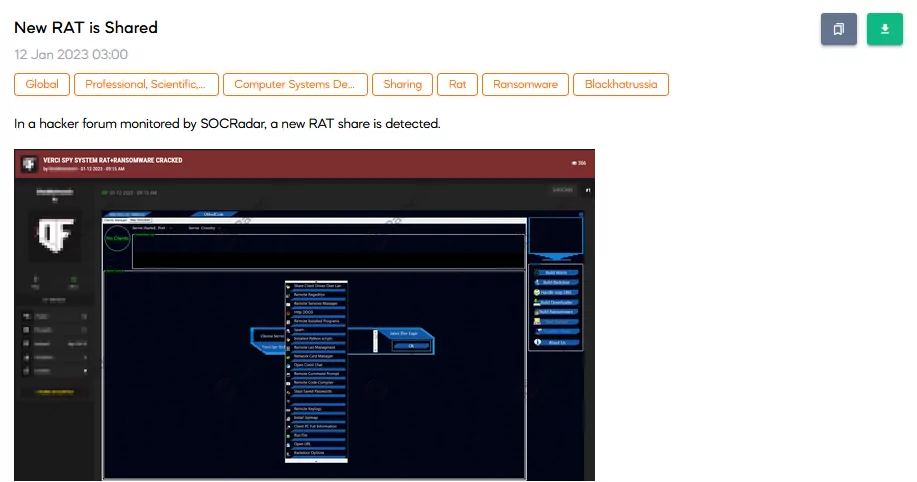Select the Global tag
The height and width of the screenshot is (482, 917).
coord(42,84)
